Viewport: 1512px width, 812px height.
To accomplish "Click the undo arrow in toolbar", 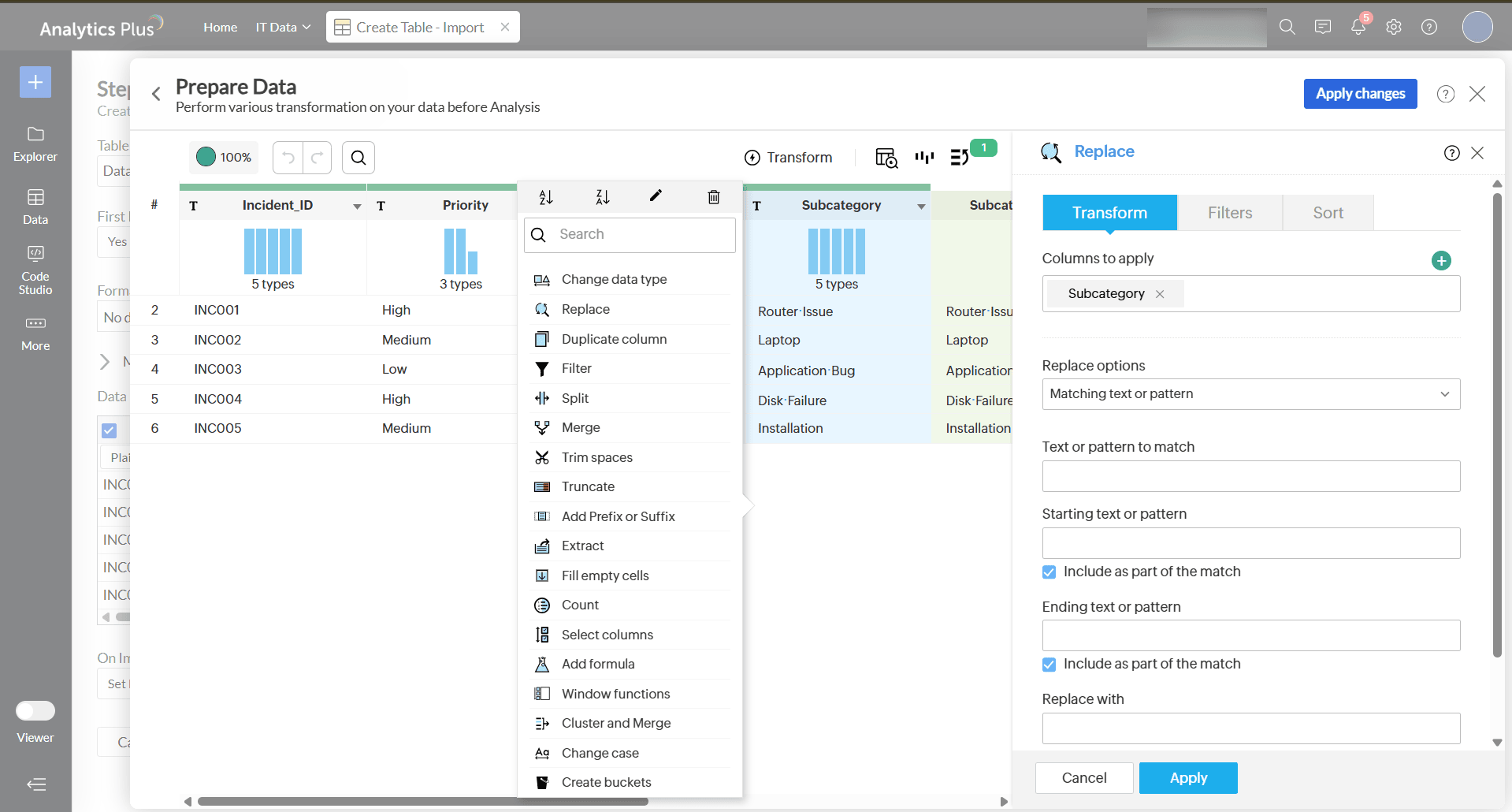I will (288, 158).
